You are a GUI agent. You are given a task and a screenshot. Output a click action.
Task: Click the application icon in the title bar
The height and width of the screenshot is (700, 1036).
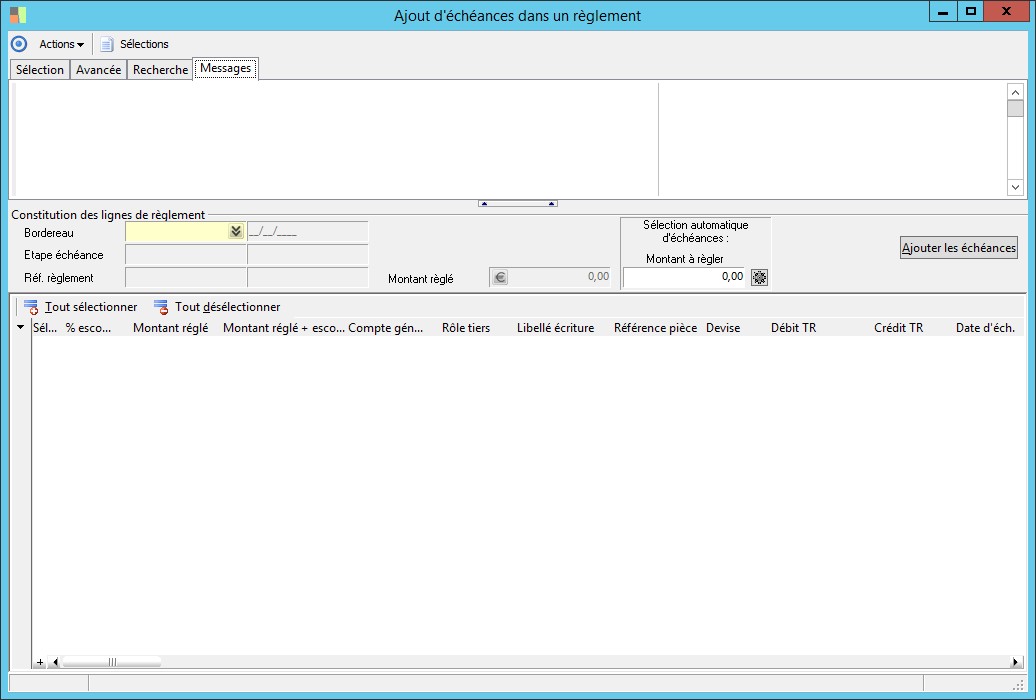[x=18, y=15]
